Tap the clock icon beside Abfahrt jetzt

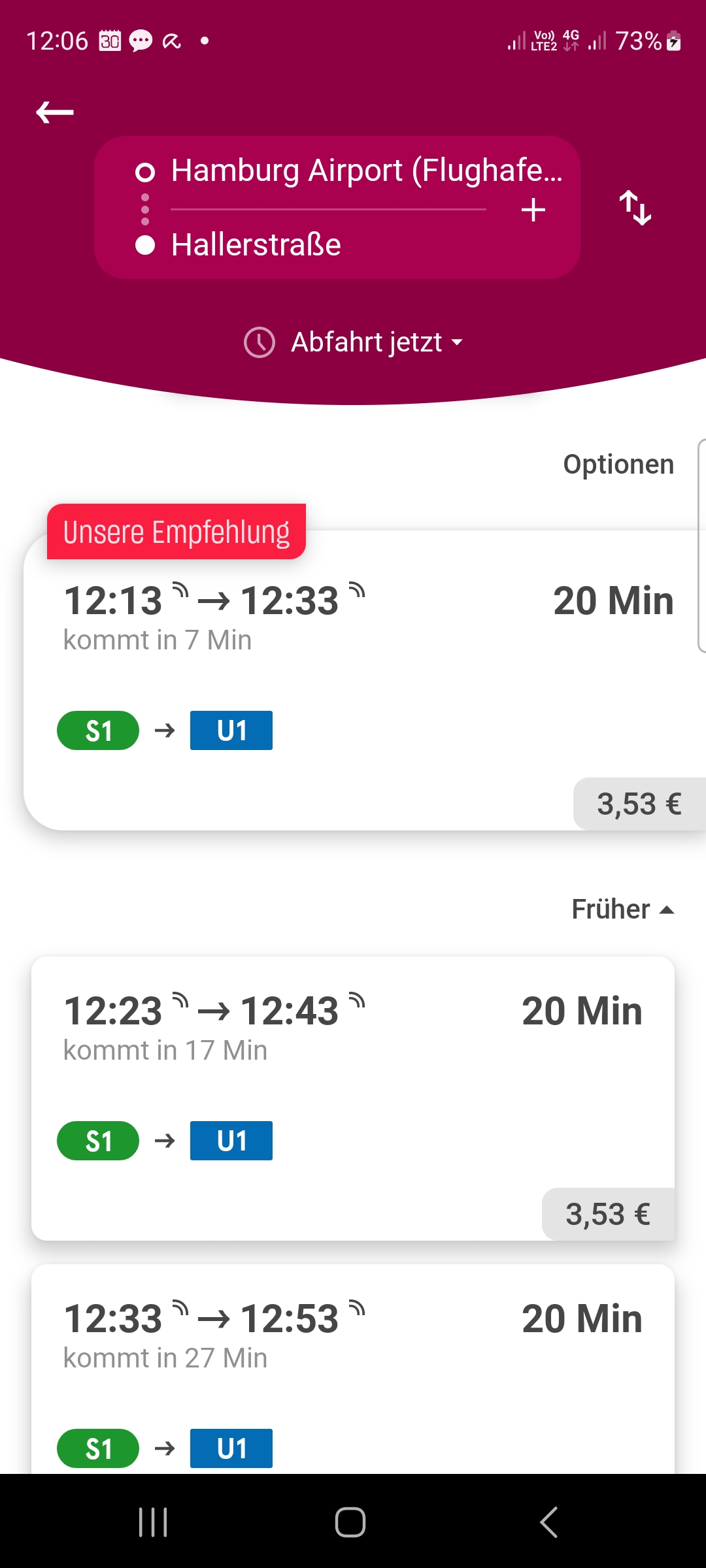click(260, 342)
